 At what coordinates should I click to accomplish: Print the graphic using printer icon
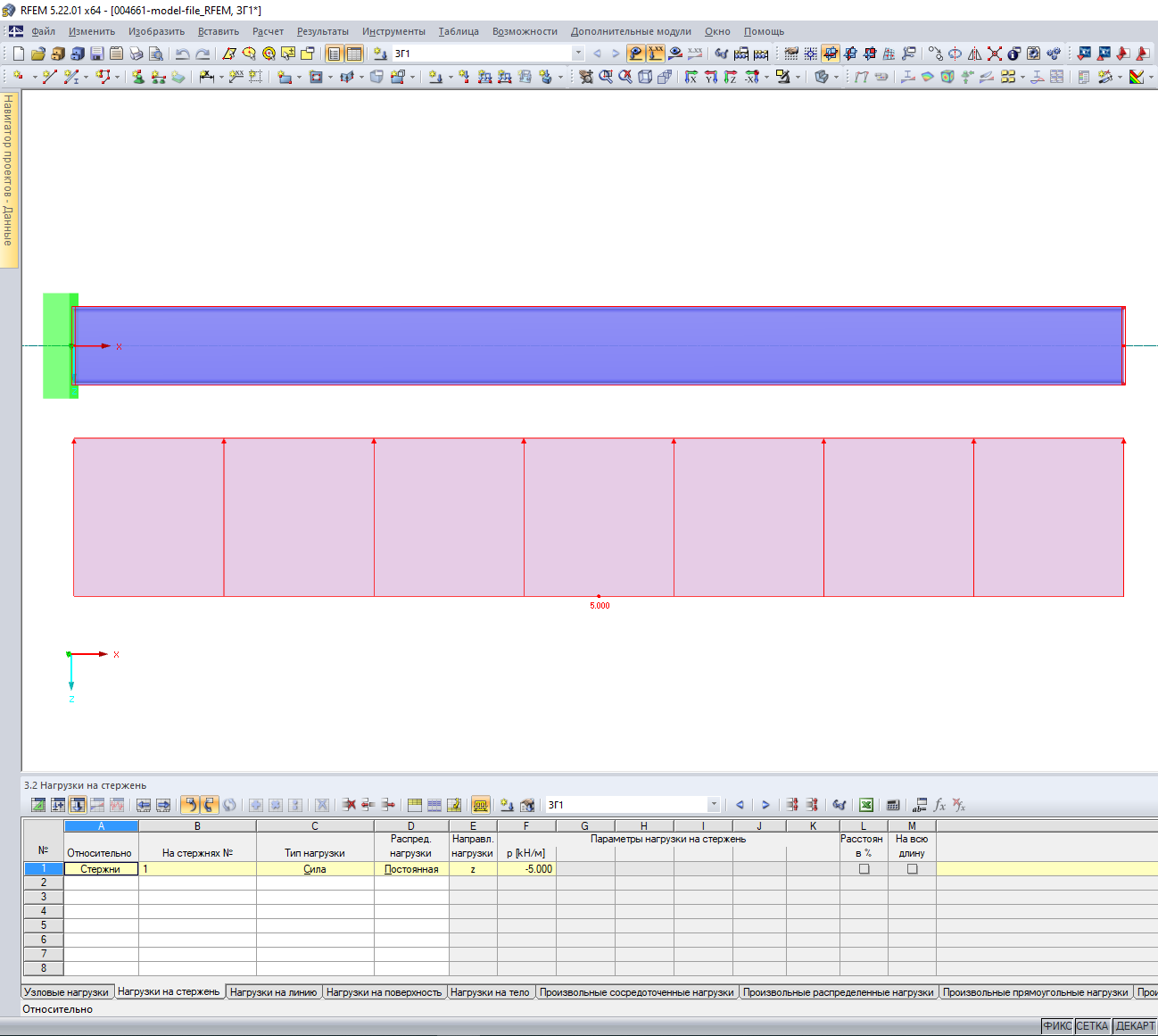[136, 54]
